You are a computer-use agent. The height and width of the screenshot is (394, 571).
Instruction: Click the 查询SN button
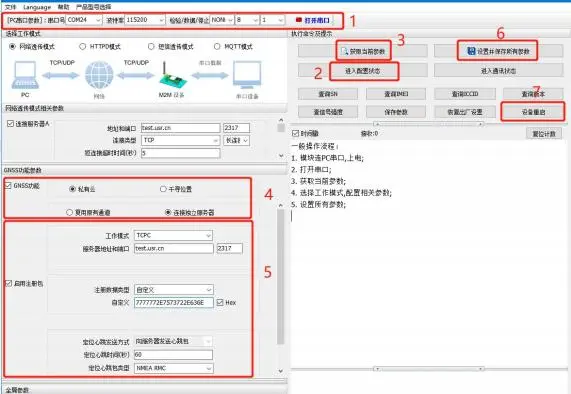click(x=328, y=94)
